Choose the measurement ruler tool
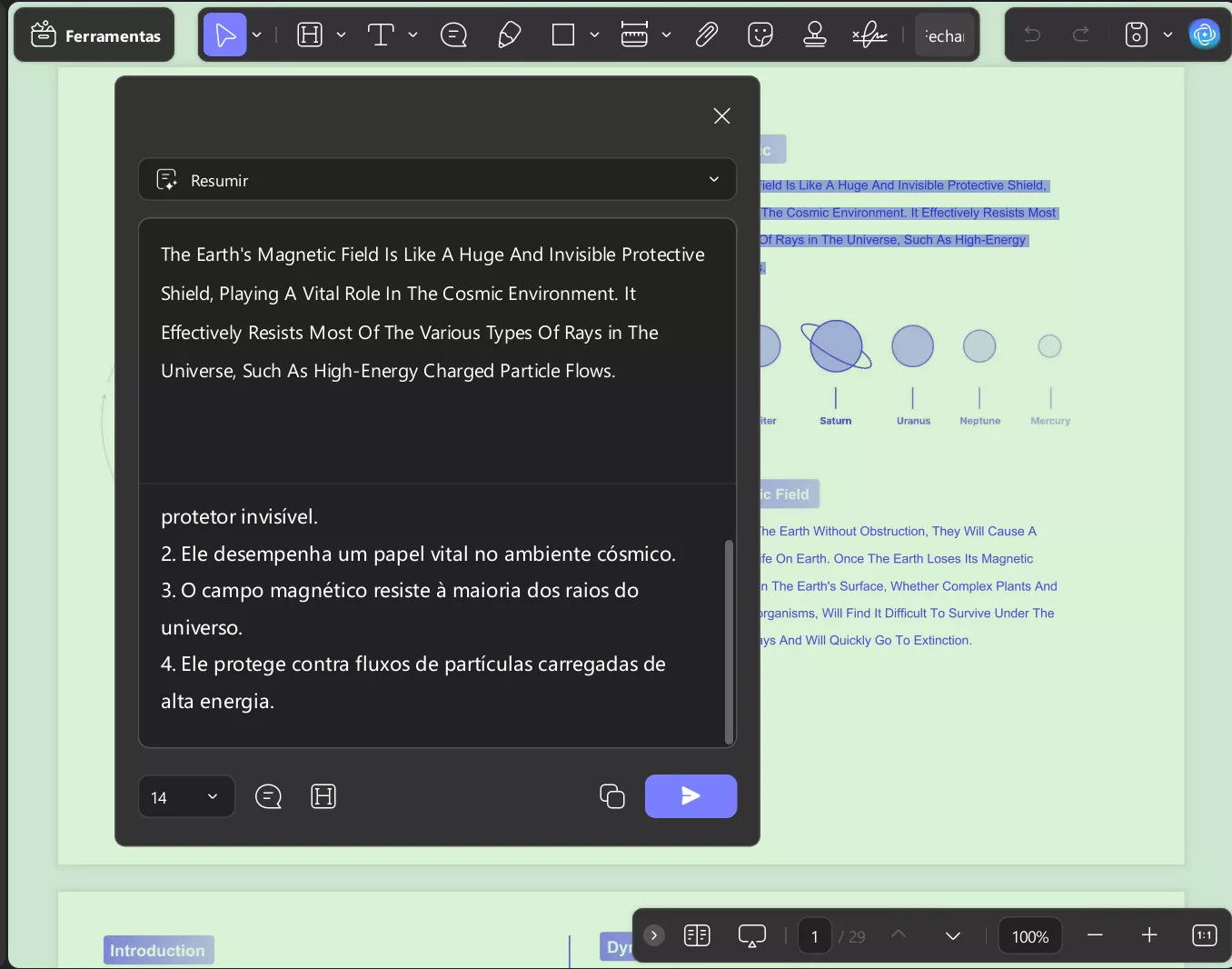Viewport: 1232px width, 969px height. tap(634, 35)
